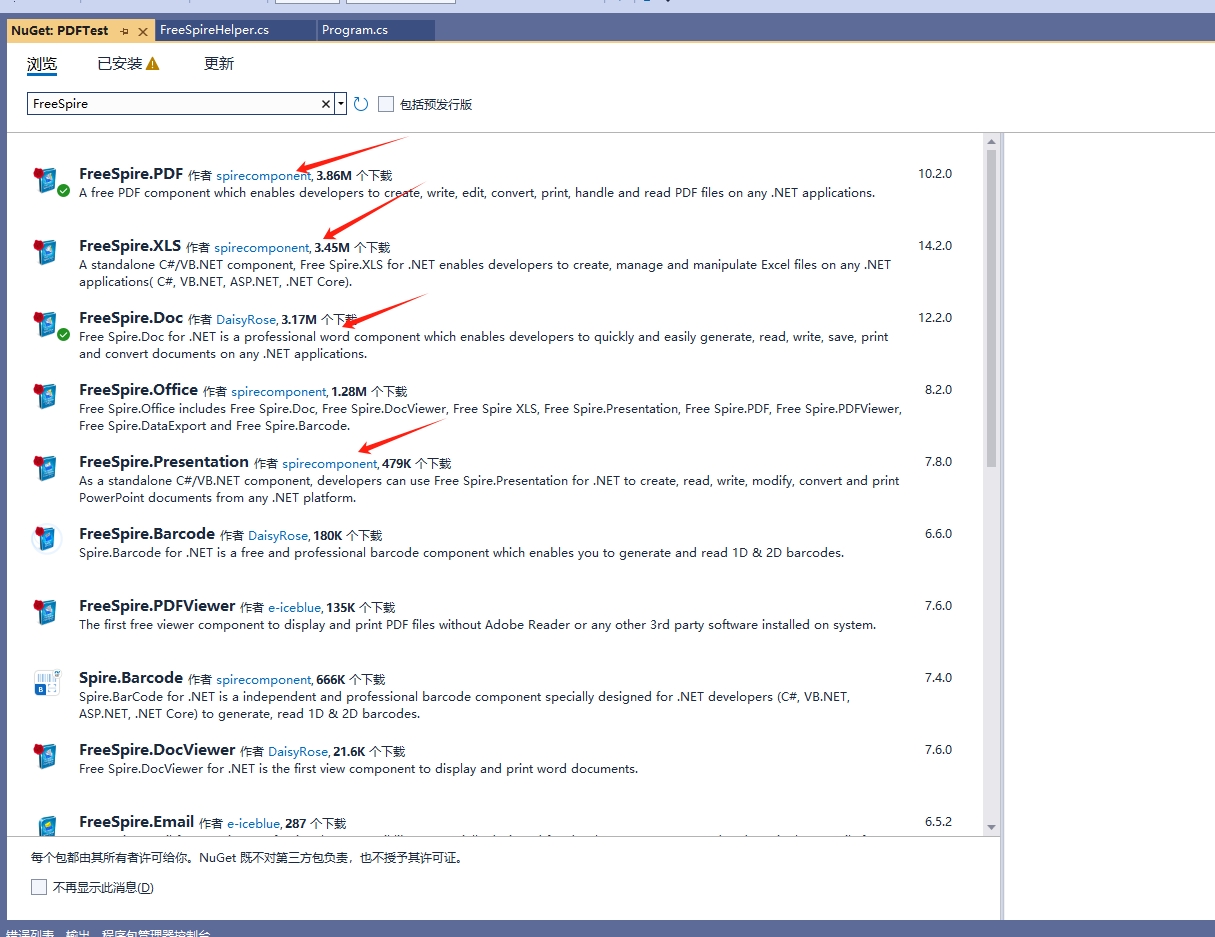The image size is (1215, 937).
Task: Toggle include prerelease checkbox
Action: 386,104
